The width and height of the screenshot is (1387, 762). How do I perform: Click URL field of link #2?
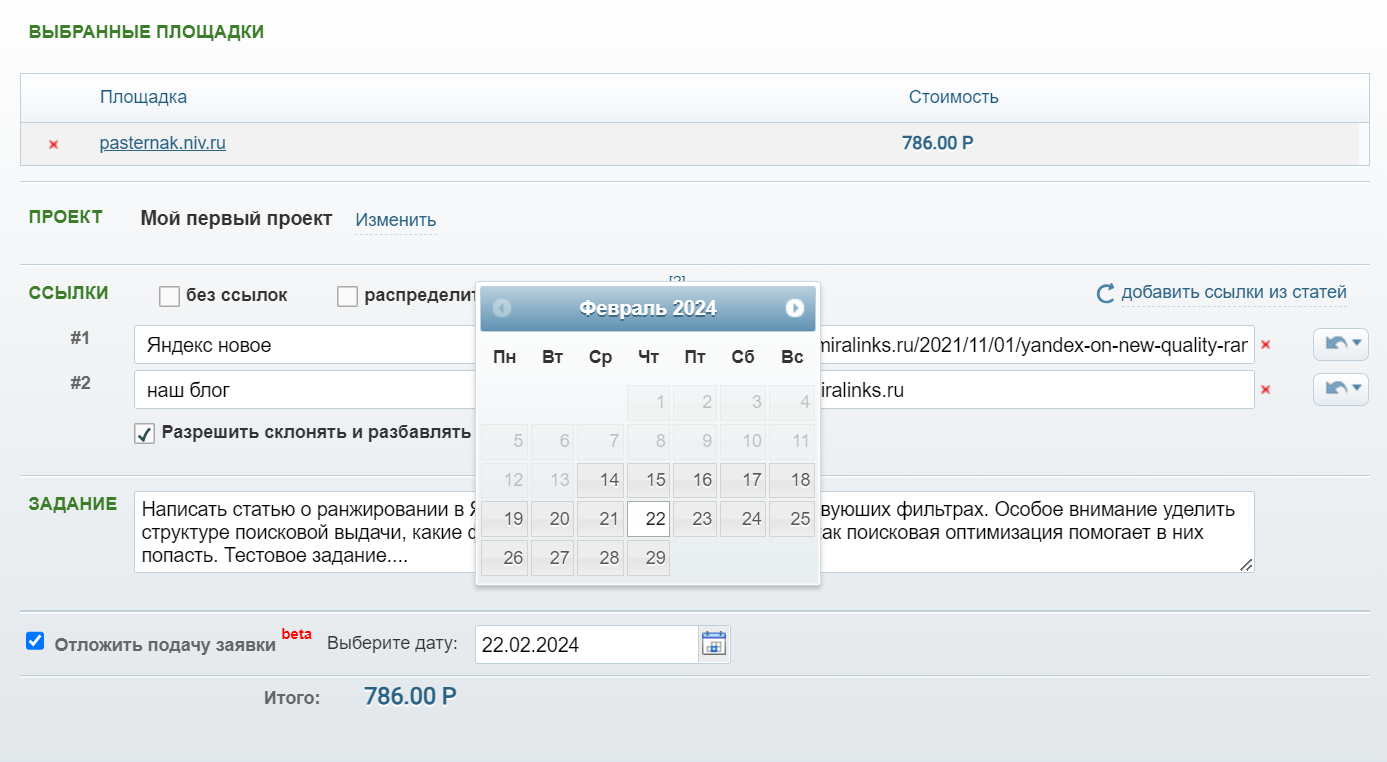pyautogui.click(x=1036, y=390)
